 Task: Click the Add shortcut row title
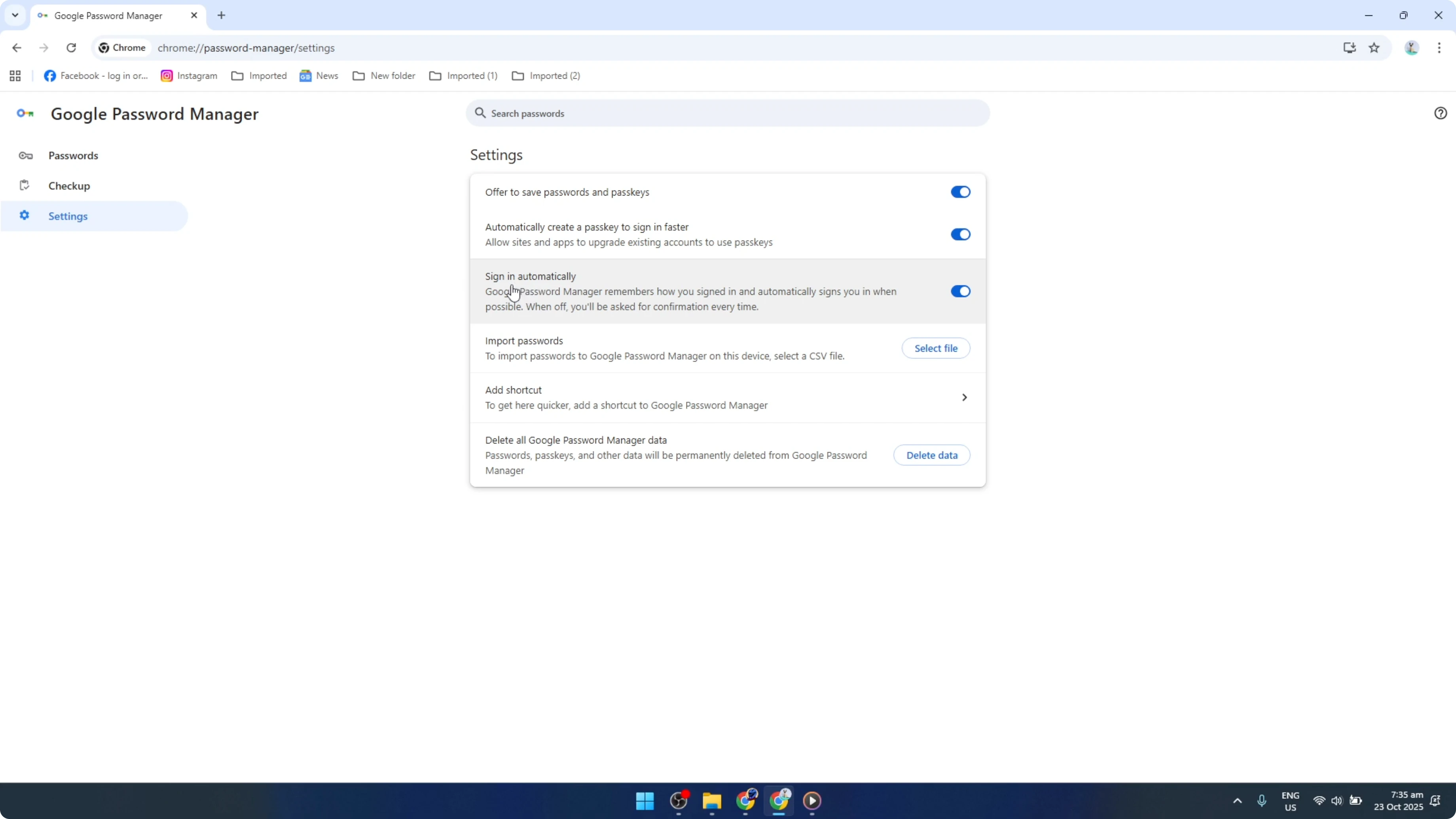click(x=513, y=390)
